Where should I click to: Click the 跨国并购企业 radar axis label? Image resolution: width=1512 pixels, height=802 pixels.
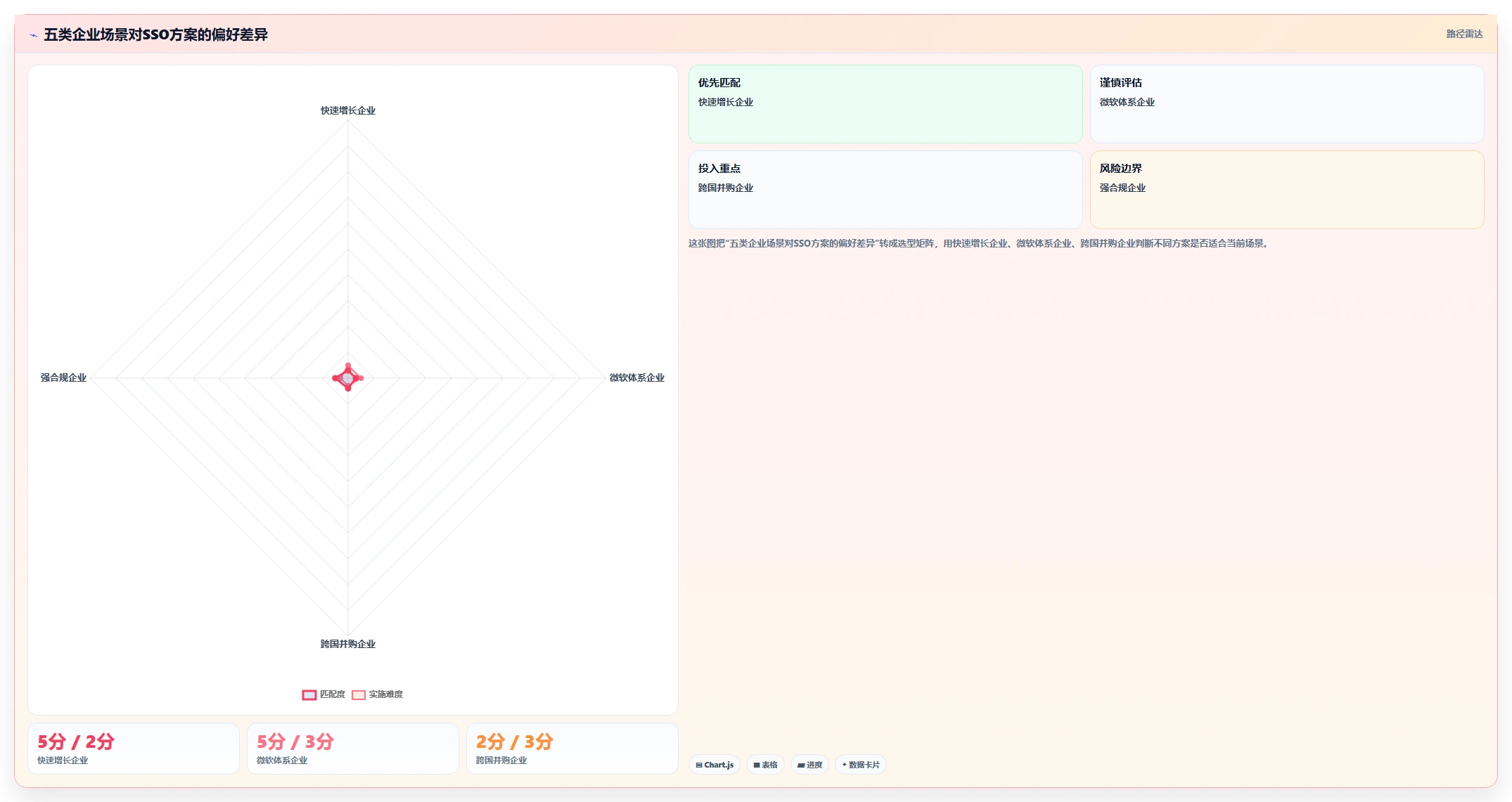(x=348, y=644)
